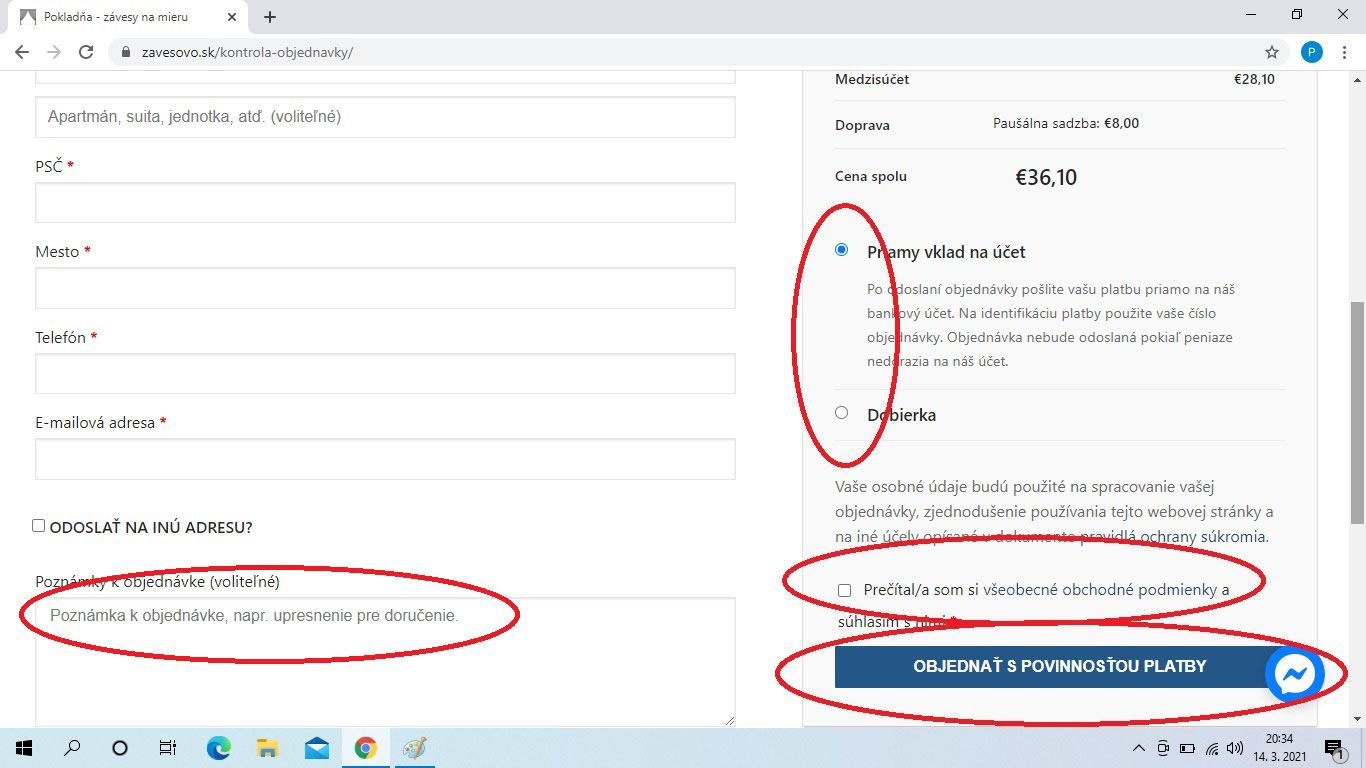Open the Messenger chat bubble
1366x768 pixels.
coord(1295,675)
